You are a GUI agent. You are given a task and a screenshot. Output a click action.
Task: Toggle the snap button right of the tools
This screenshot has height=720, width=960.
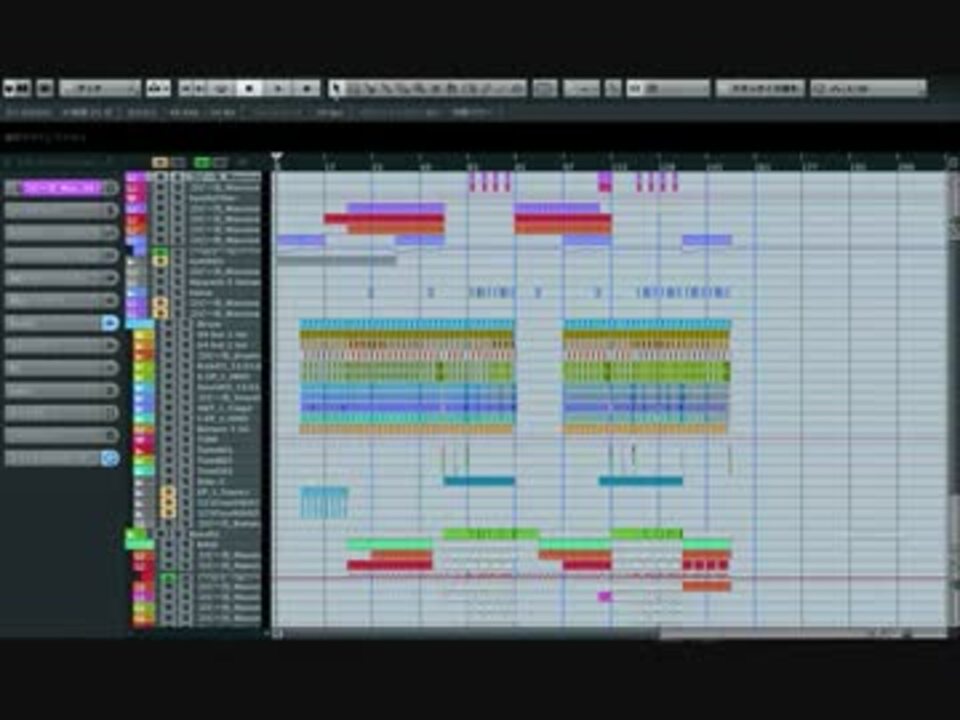point(545,89)
